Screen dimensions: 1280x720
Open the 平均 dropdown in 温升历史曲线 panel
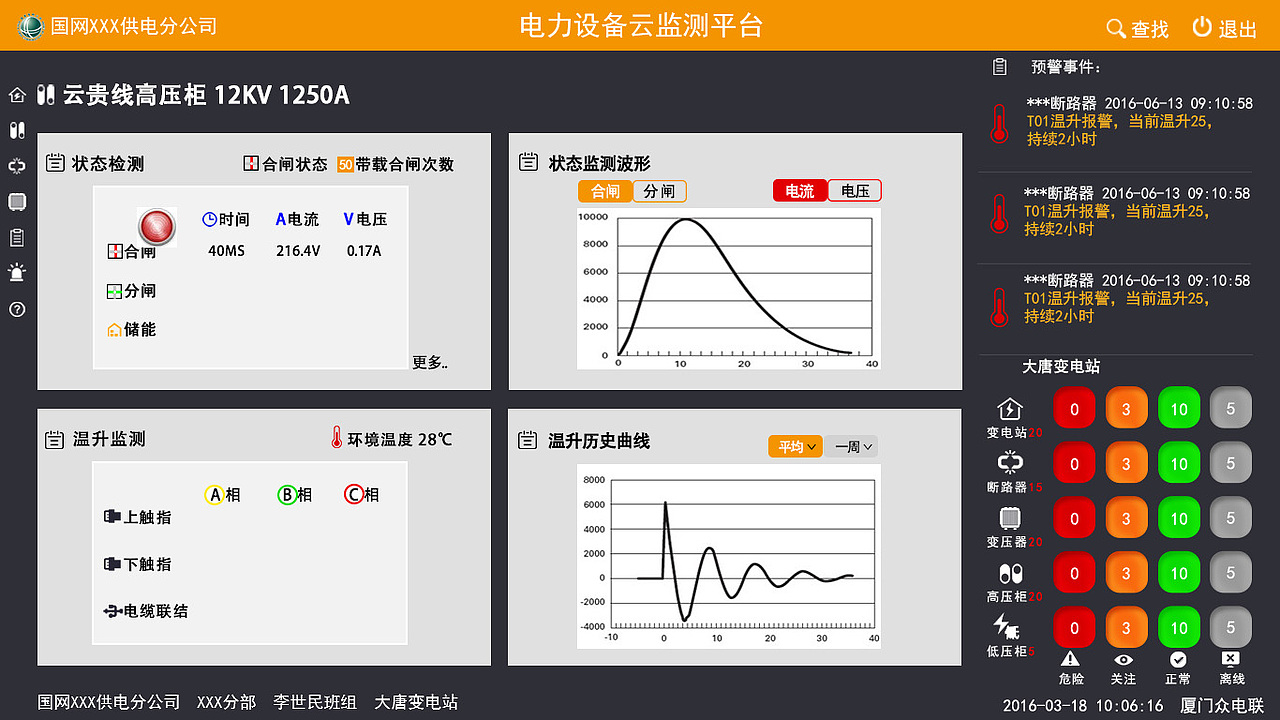click(x=795, y=446)
